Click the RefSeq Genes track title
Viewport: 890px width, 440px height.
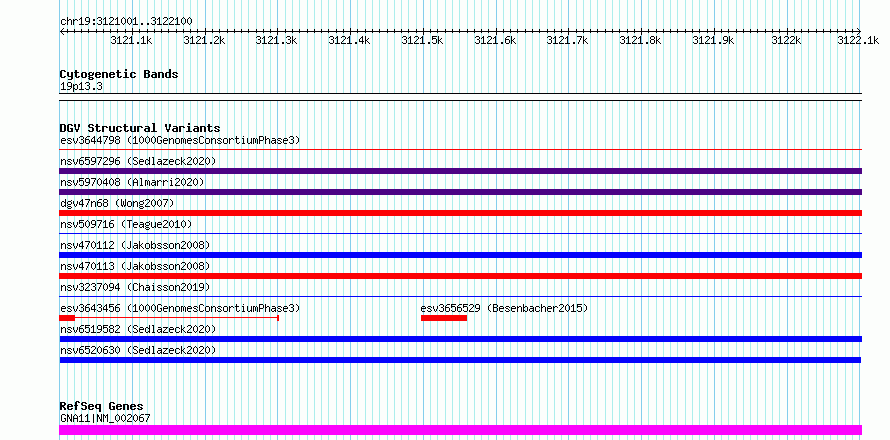(x=102, y=407)
